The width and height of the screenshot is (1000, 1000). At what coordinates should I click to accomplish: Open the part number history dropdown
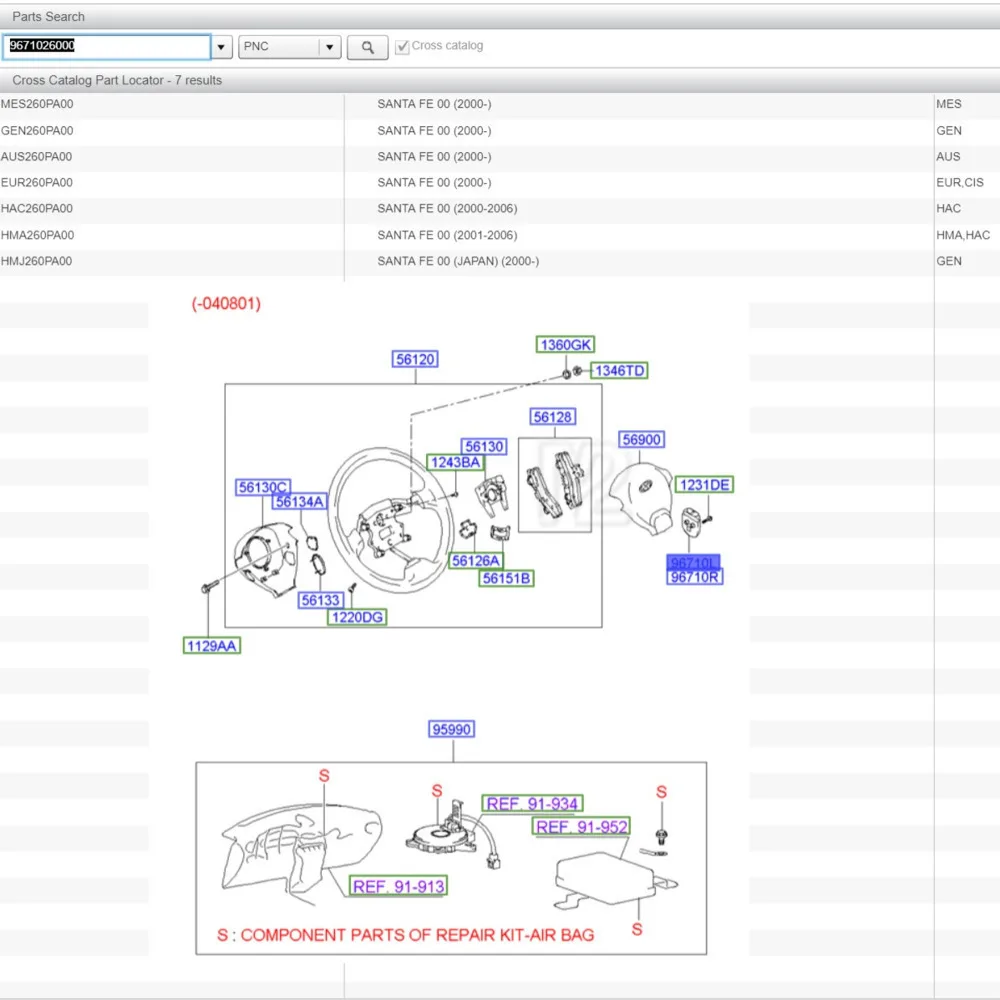(x=222, y=47)
